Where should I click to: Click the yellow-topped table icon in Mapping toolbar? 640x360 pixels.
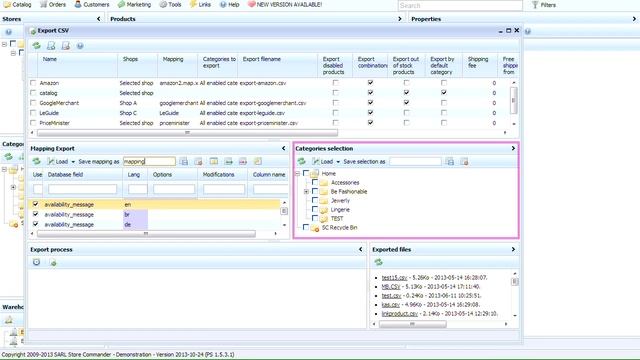click(x=214, y=162)
